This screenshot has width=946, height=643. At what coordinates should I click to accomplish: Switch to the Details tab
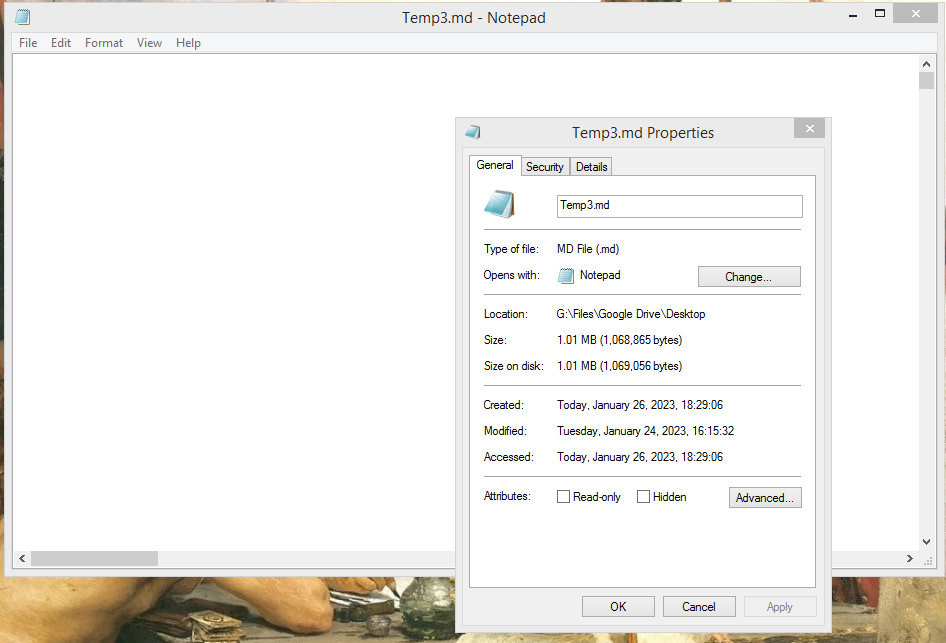pyautogui.click(x=591, y=167)
